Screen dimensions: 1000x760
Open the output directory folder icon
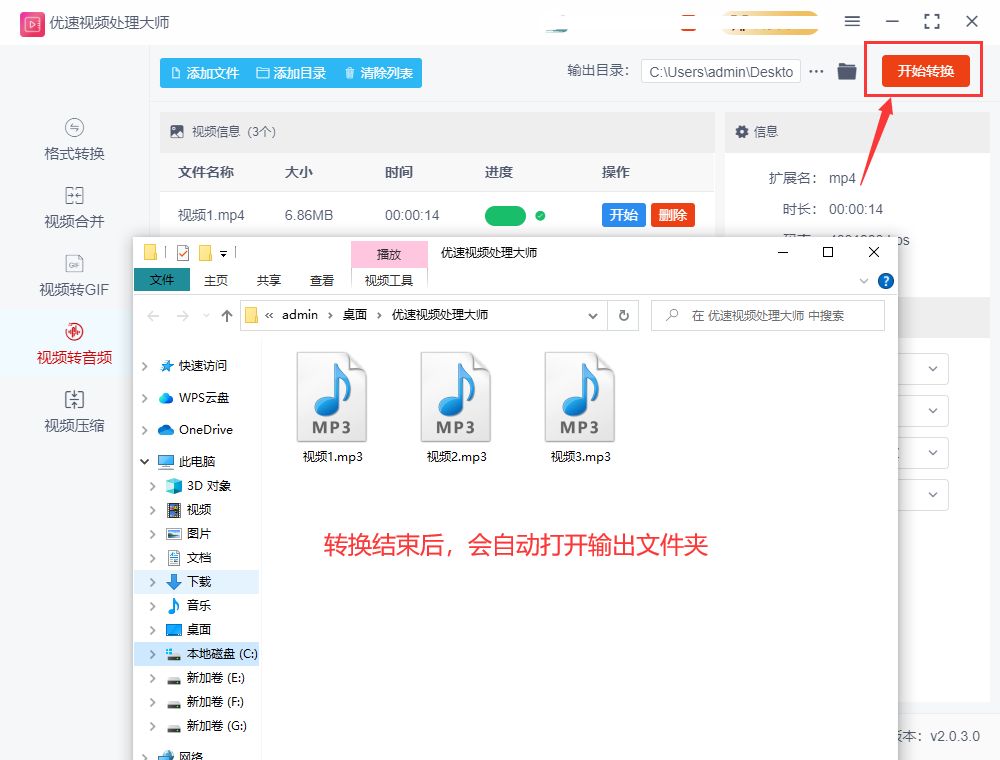point(846,71)
